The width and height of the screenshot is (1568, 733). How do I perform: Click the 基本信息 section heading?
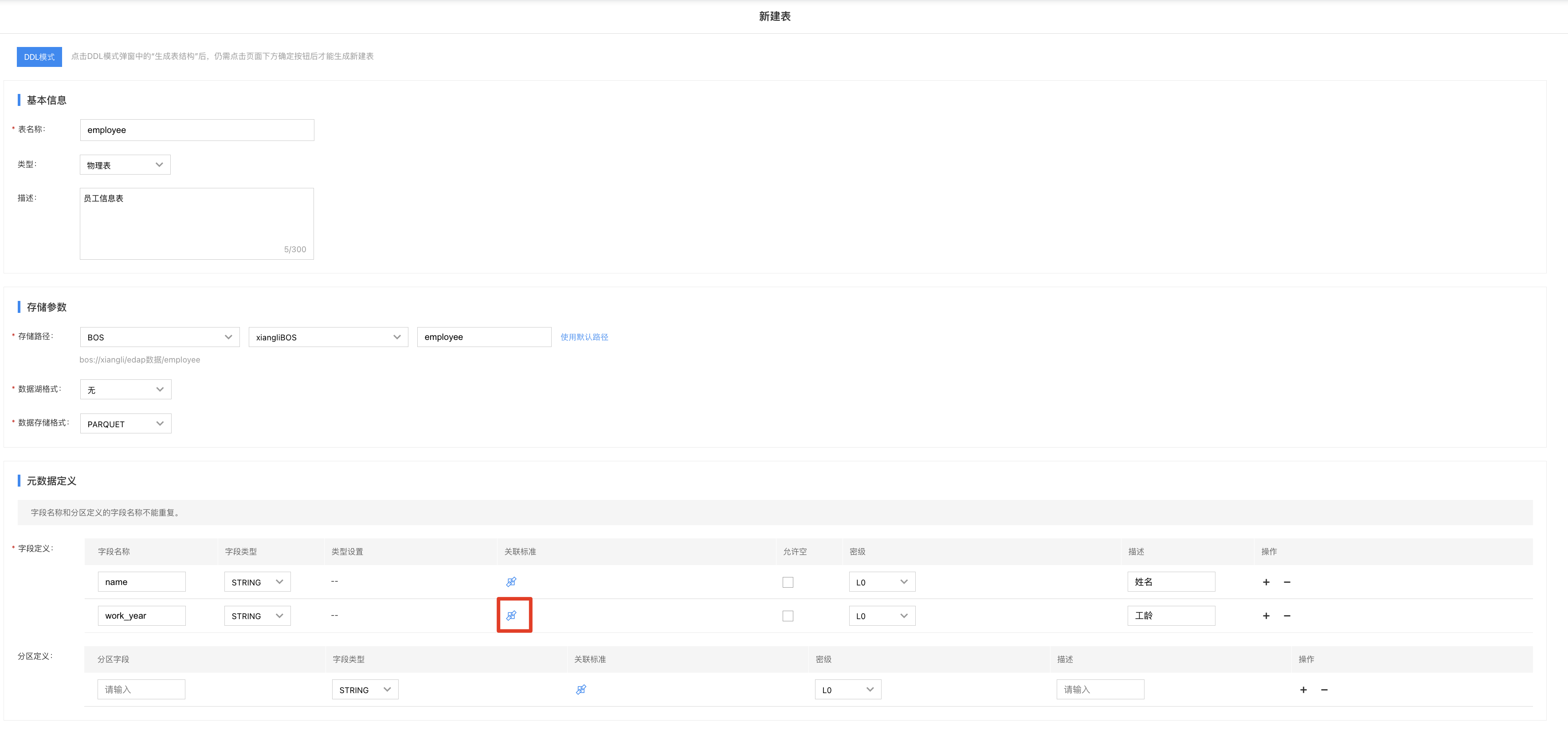(46, 100)
